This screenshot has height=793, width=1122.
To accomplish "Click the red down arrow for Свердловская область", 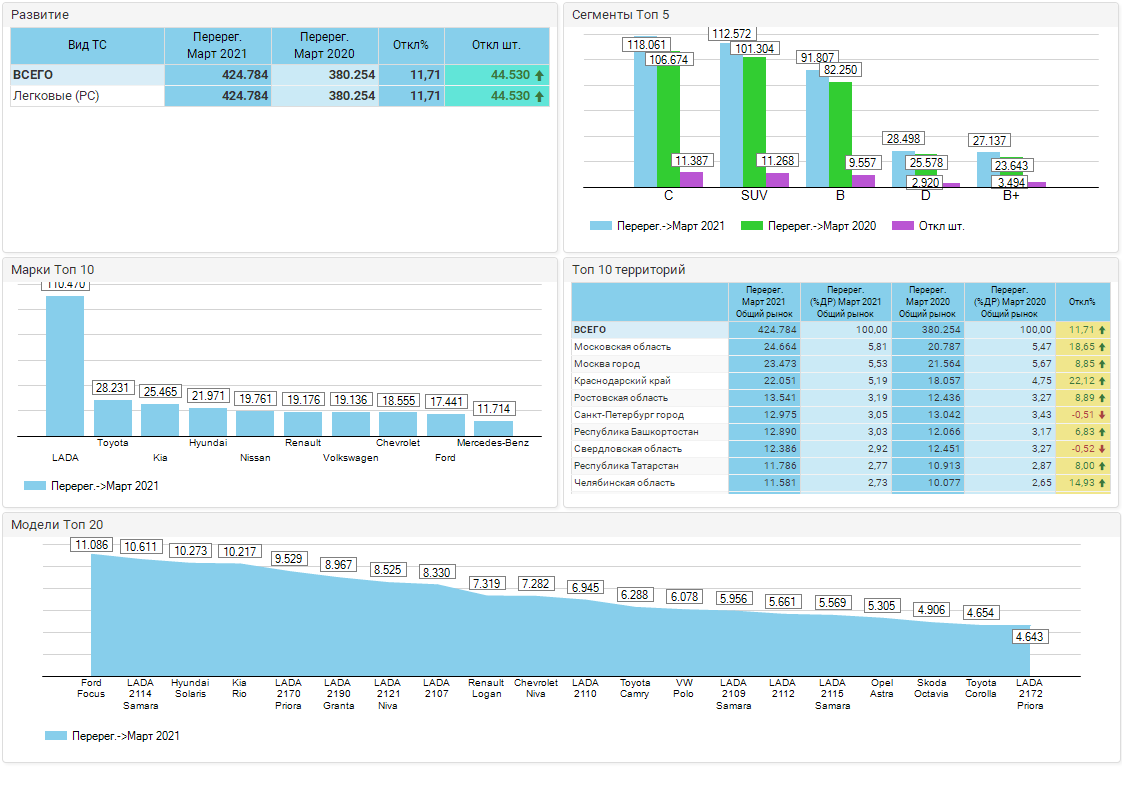I will click(x=1102, y=449).
